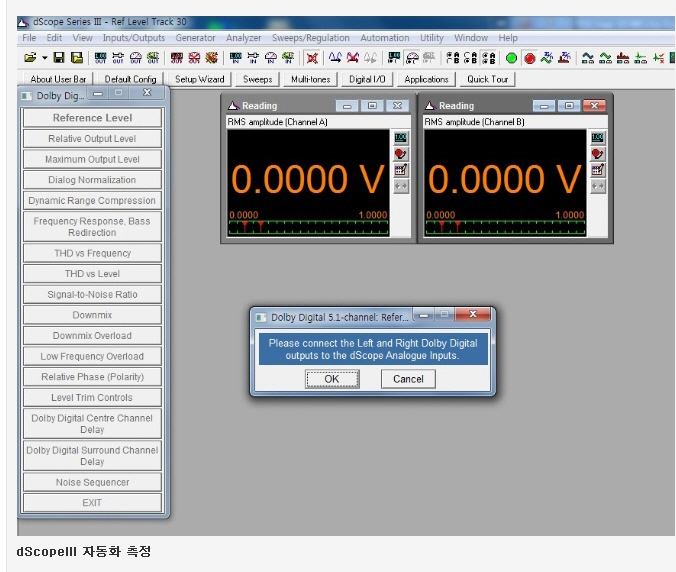Open the Generator menu

click(195, 38)
